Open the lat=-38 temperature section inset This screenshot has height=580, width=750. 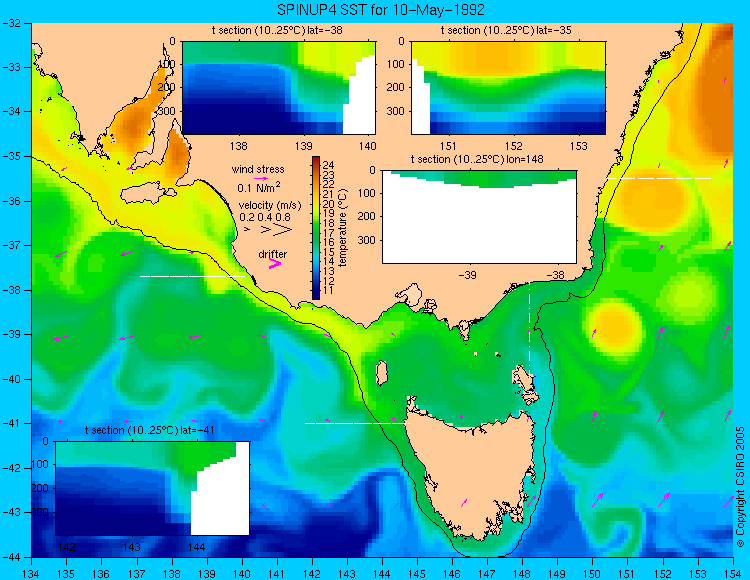(279, 88)
